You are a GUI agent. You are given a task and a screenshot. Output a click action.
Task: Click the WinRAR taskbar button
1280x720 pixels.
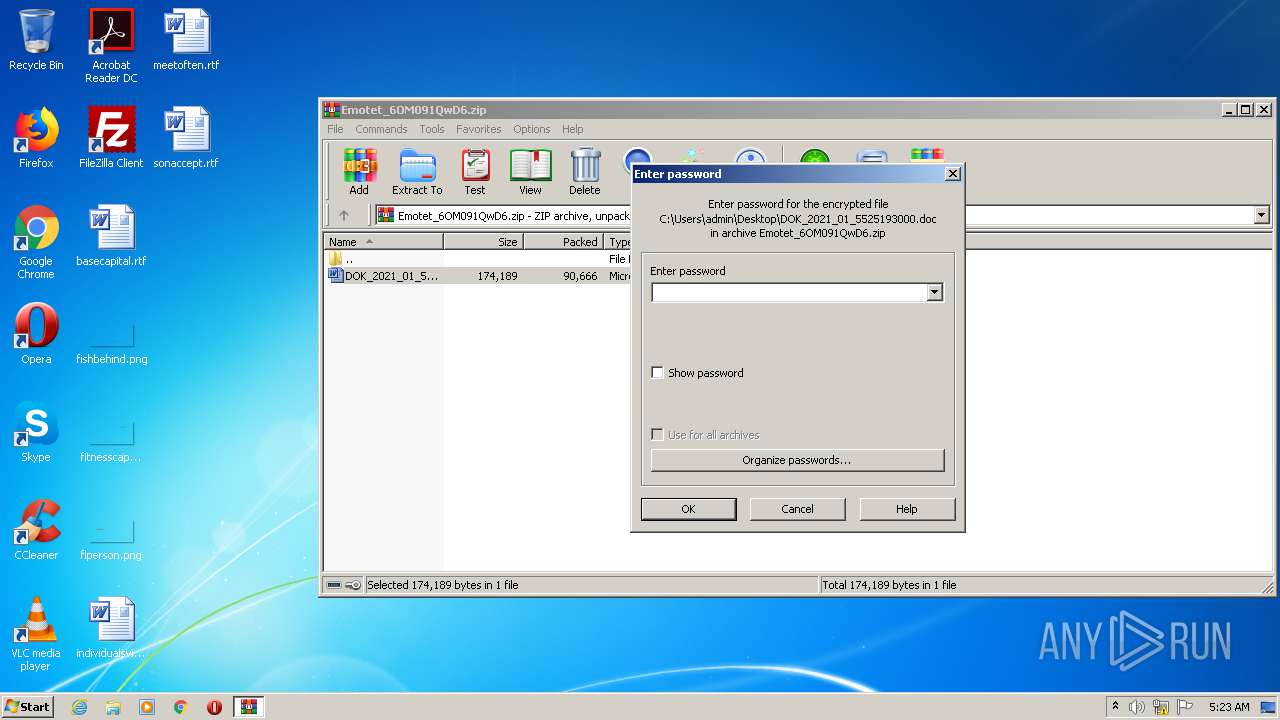click(249, 707)
